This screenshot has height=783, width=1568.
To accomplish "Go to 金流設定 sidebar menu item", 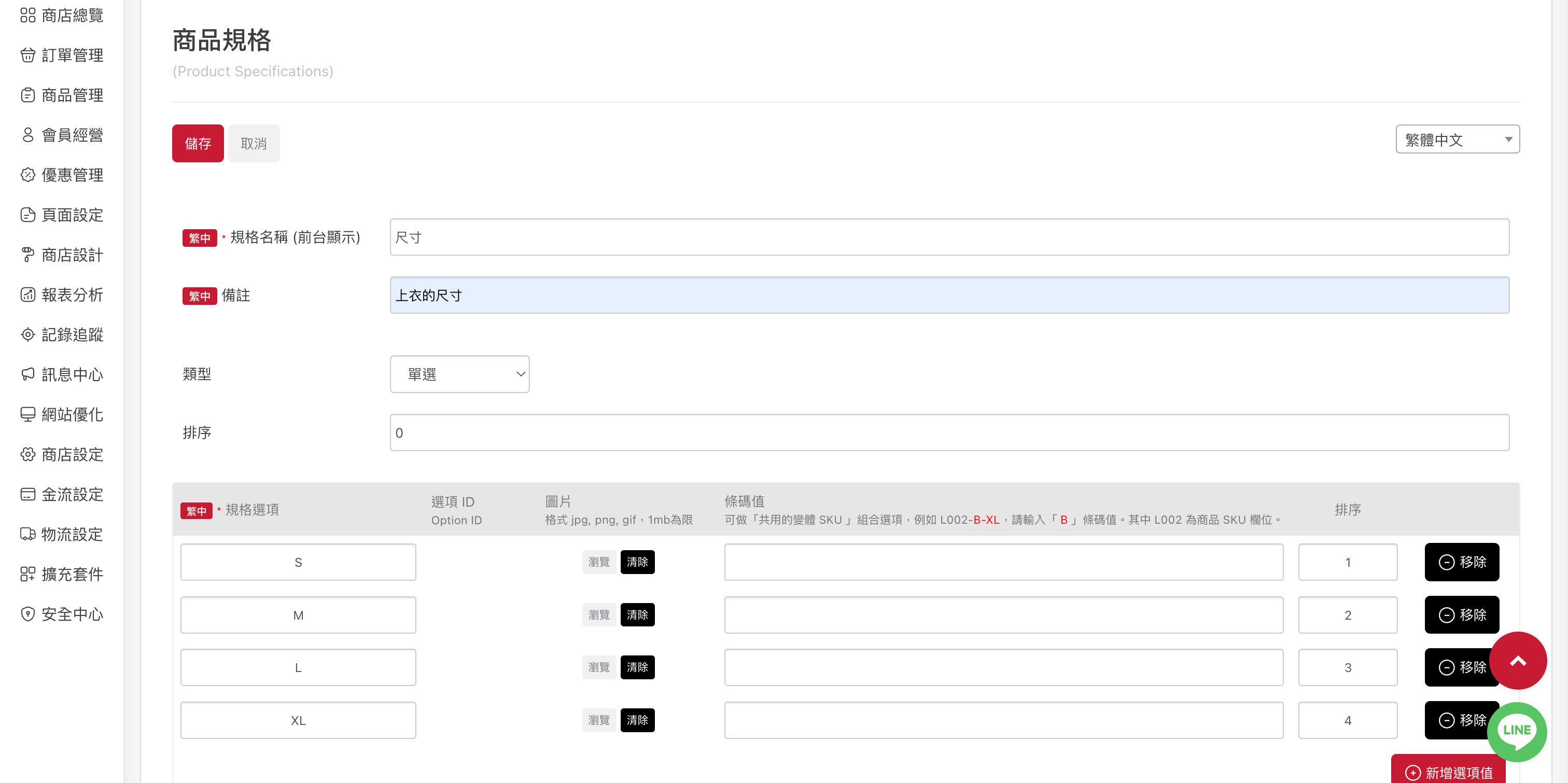I will pos(72,494).
